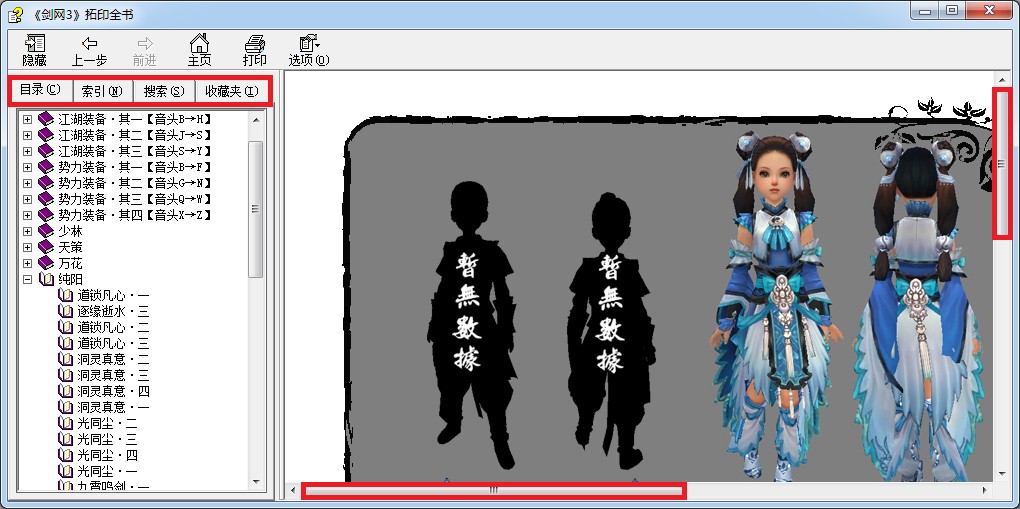1020x509 pixels.
Task: Click the book icon beside 少林
Action: (46, 231)
